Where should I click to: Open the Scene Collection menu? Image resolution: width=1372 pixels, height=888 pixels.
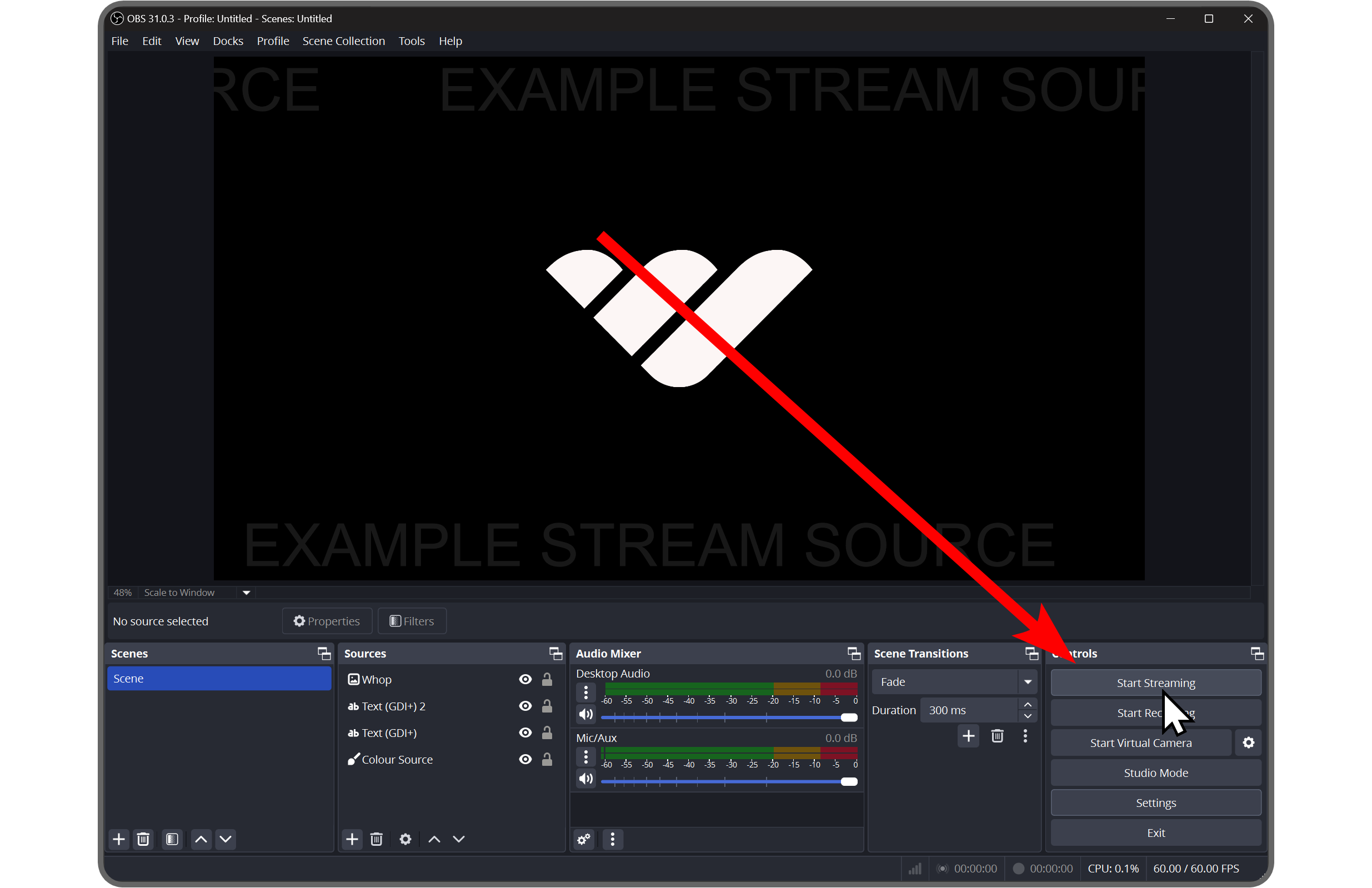344,41
